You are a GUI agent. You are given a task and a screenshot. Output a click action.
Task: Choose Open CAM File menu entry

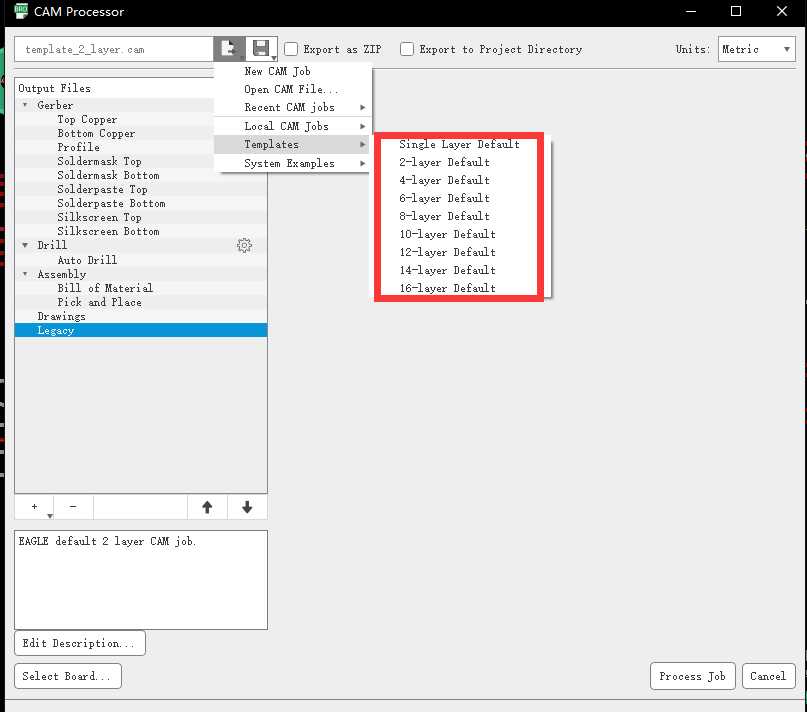click(292, 89)
